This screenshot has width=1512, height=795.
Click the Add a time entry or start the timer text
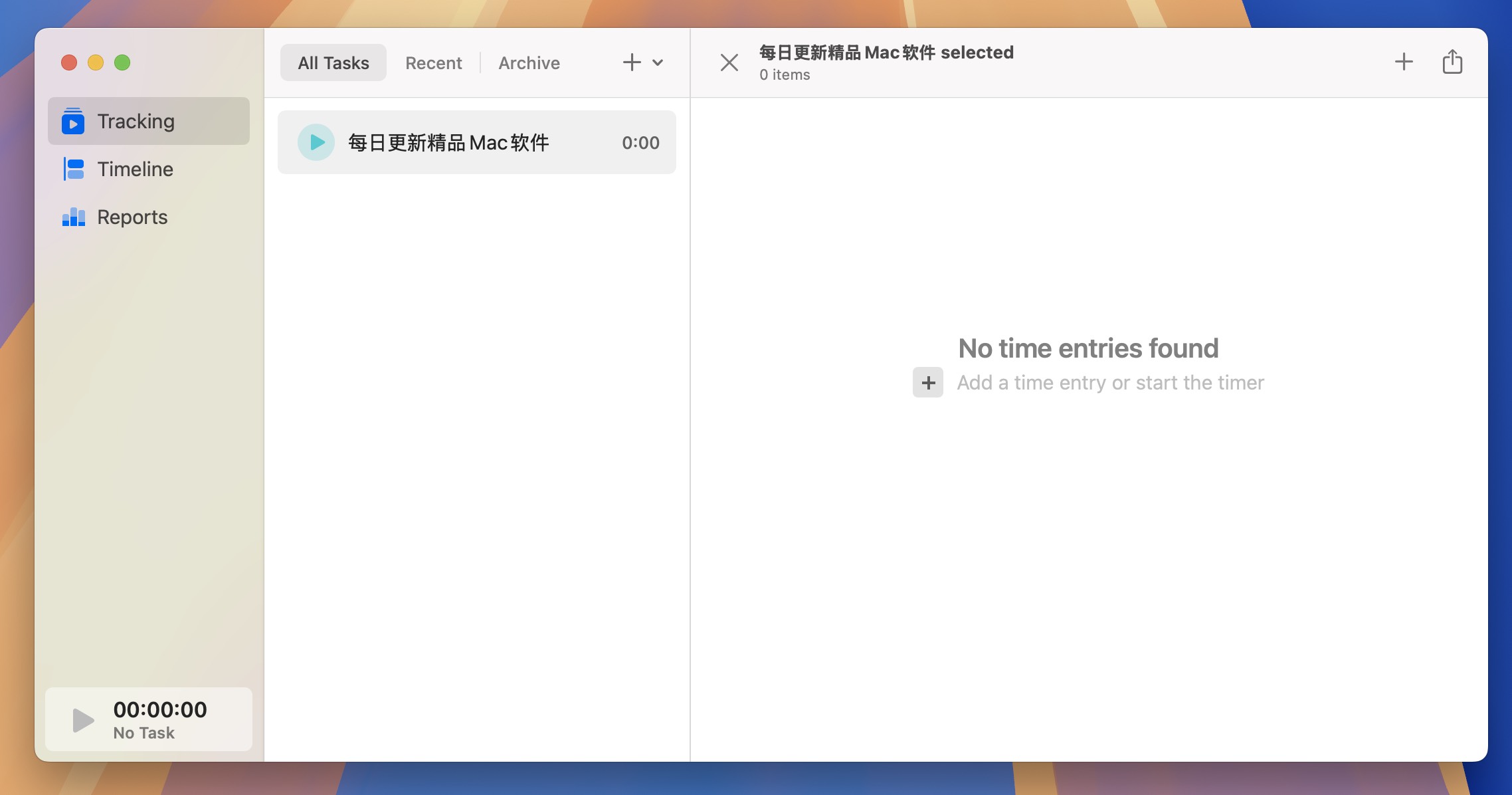[1111, 382]
